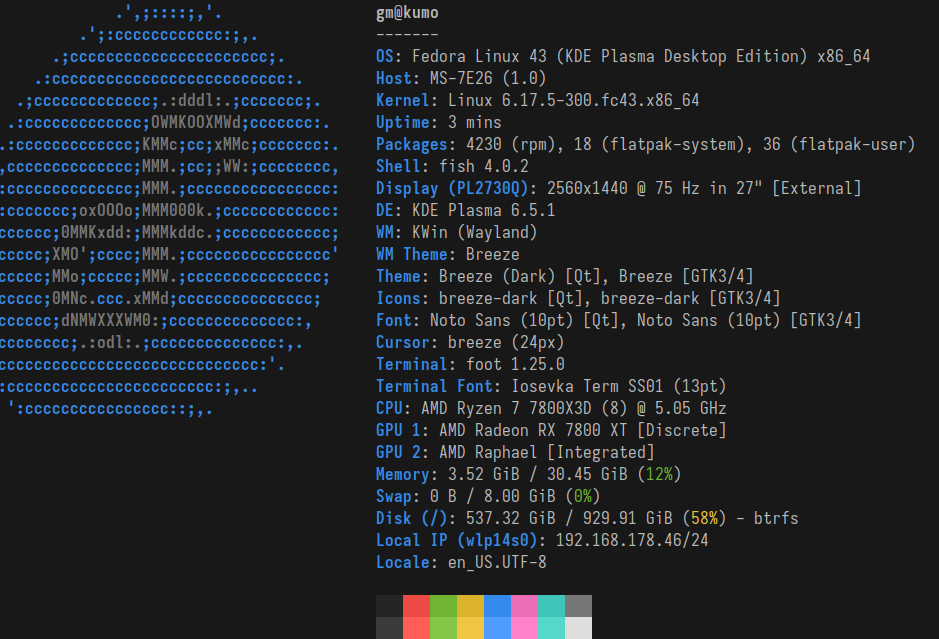Click the gm@kumo username header
Screen dimensions: 939x639
(407, 13)
